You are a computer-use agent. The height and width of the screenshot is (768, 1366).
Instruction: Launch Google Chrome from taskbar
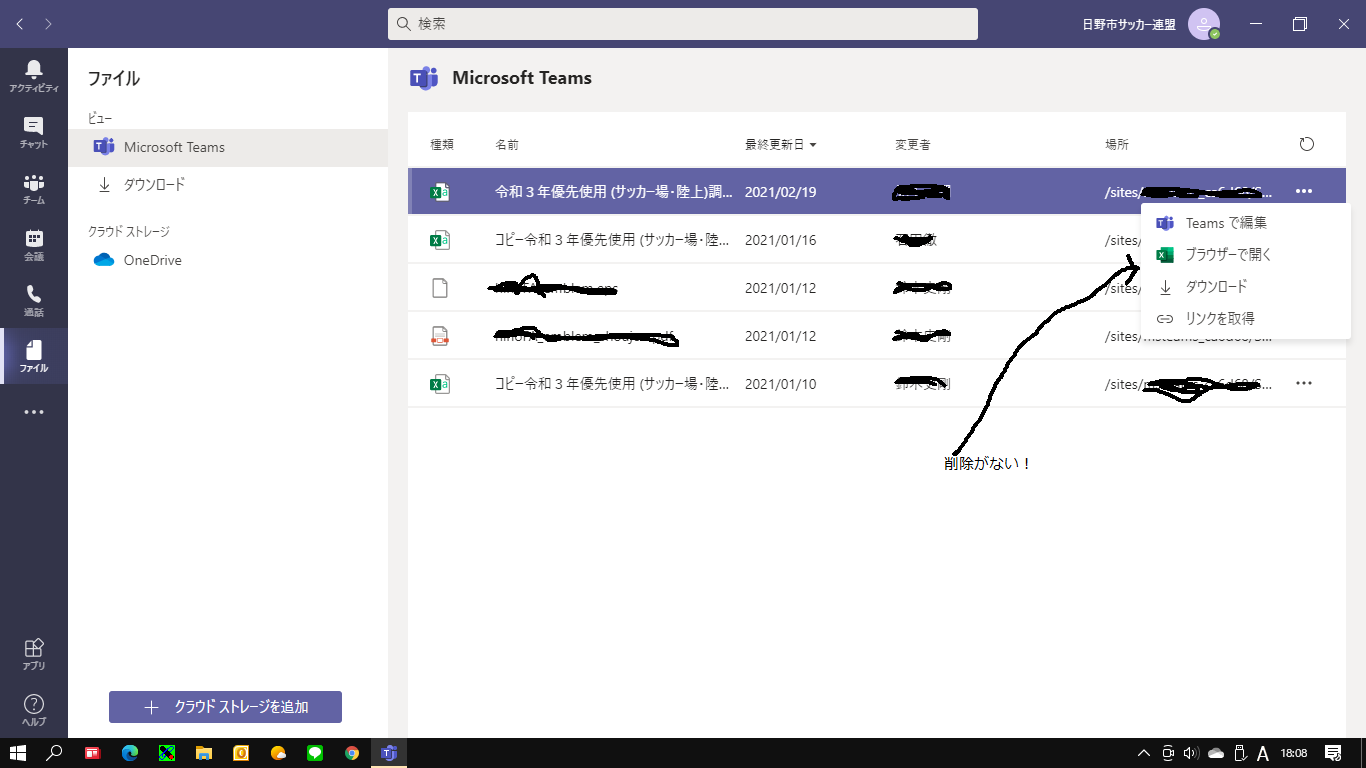coord(352,753)
